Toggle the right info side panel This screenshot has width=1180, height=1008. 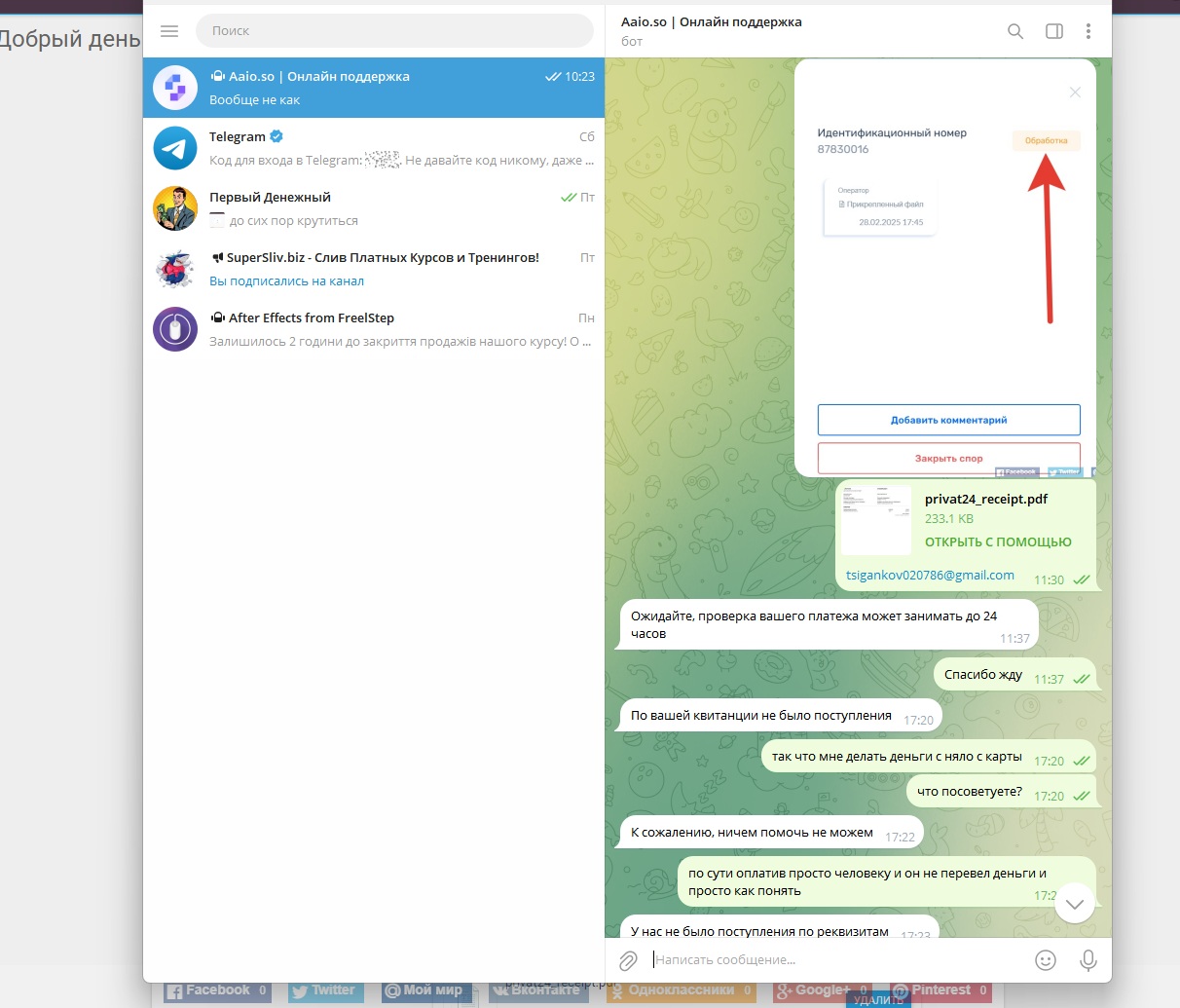[x=1054, y=31]
